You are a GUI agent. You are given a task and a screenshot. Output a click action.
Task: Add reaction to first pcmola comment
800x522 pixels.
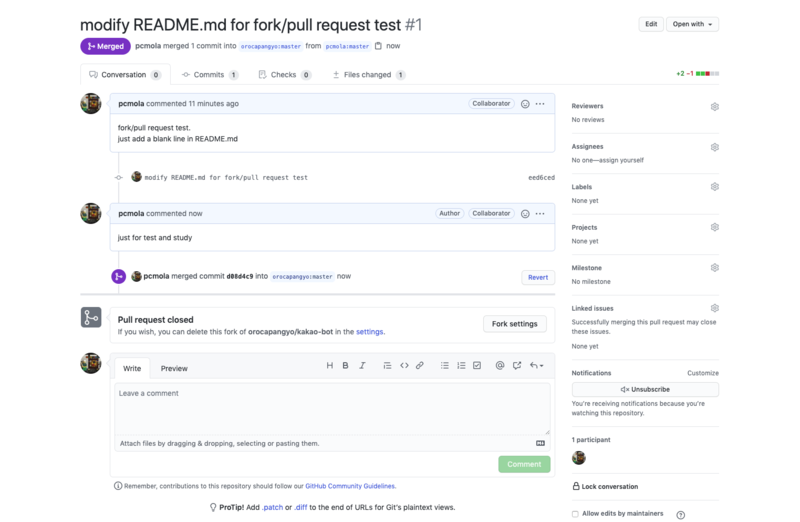tap(525, 104)
